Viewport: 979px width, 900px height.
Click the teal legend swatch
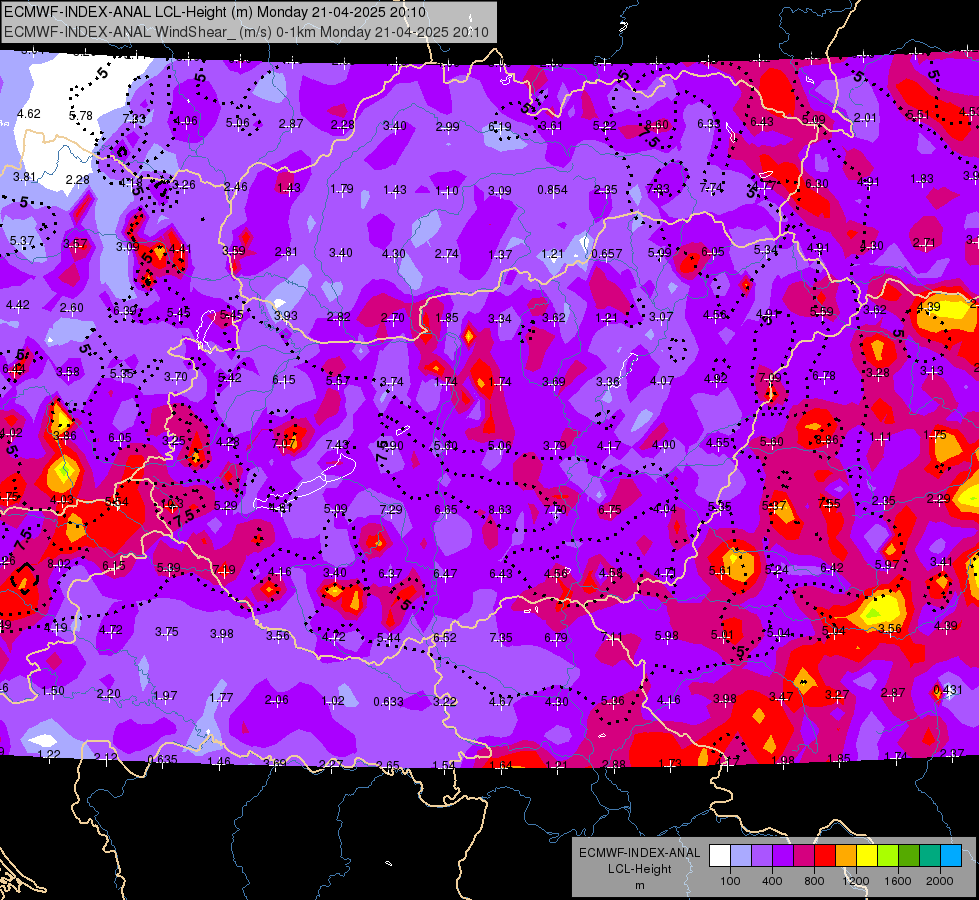[930, 856]
